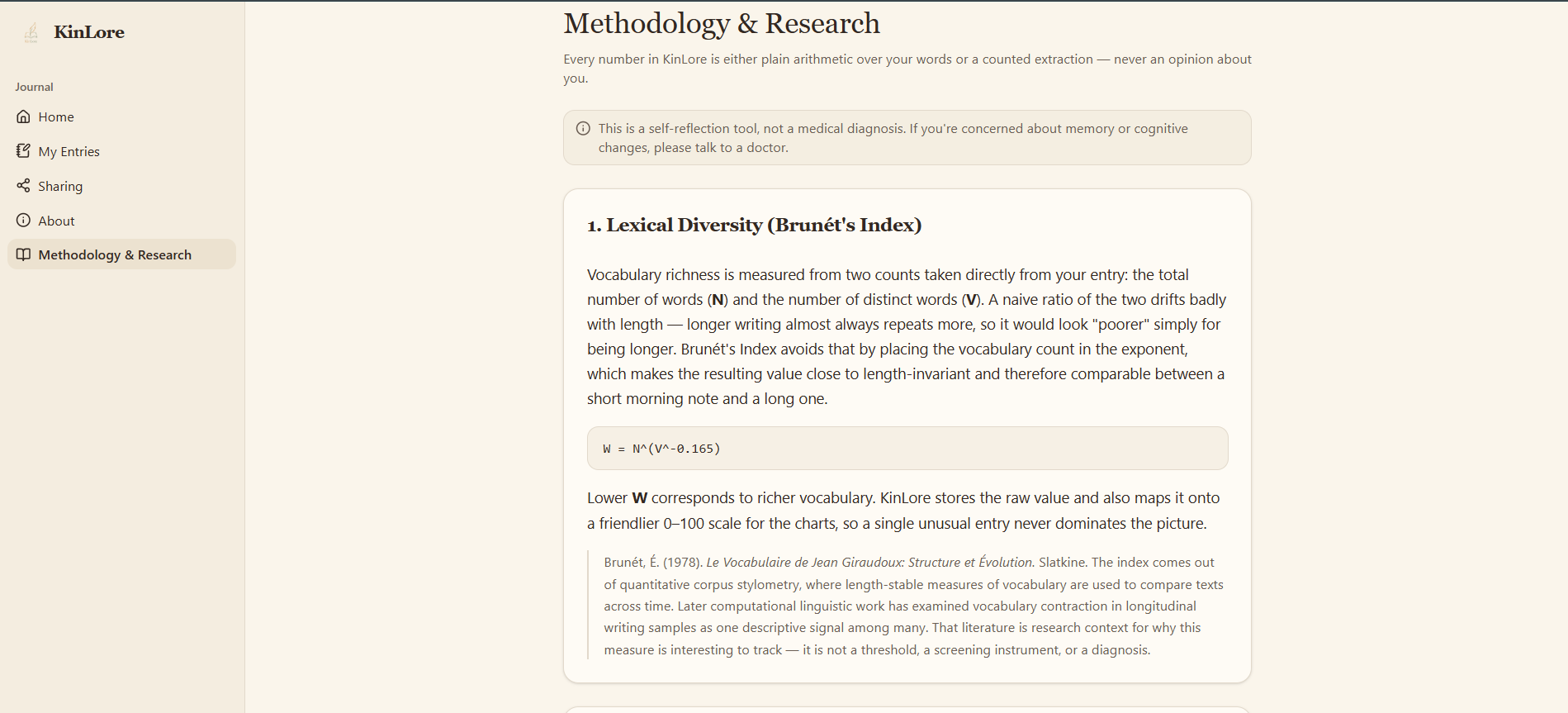This screenshot has height=713, width=1568.
Task: Click the KinLore logo icon
Action: click(31, 32)
